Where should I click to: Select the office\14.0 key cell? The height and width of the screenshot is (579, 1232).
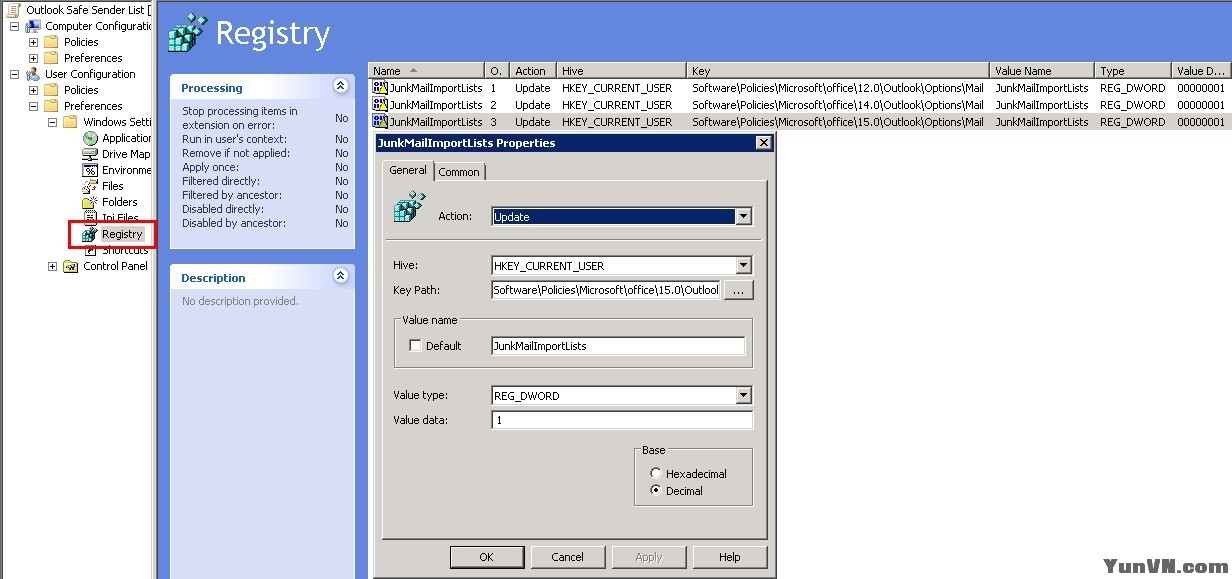[838, 105]
